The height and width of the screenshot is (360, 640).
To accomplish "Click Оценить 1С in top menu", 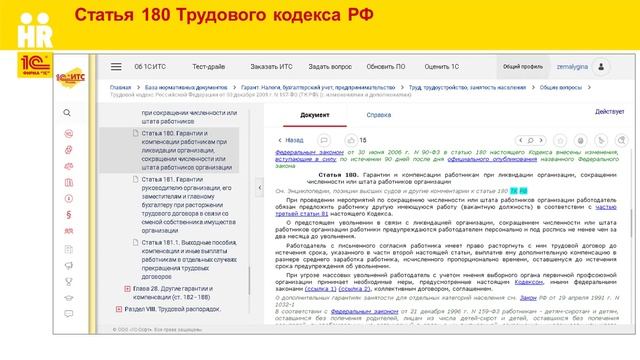I will click(x=442, y=67).
